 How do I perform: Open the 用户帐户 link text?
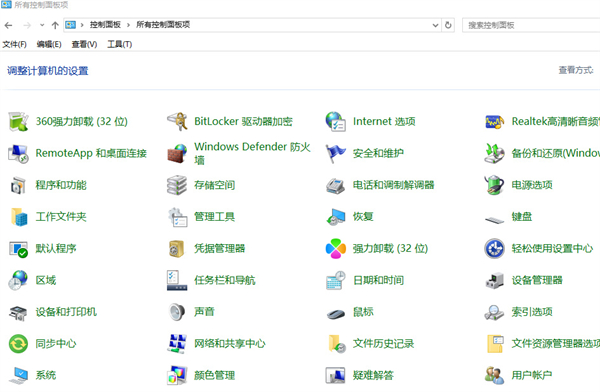coord(532,376)
